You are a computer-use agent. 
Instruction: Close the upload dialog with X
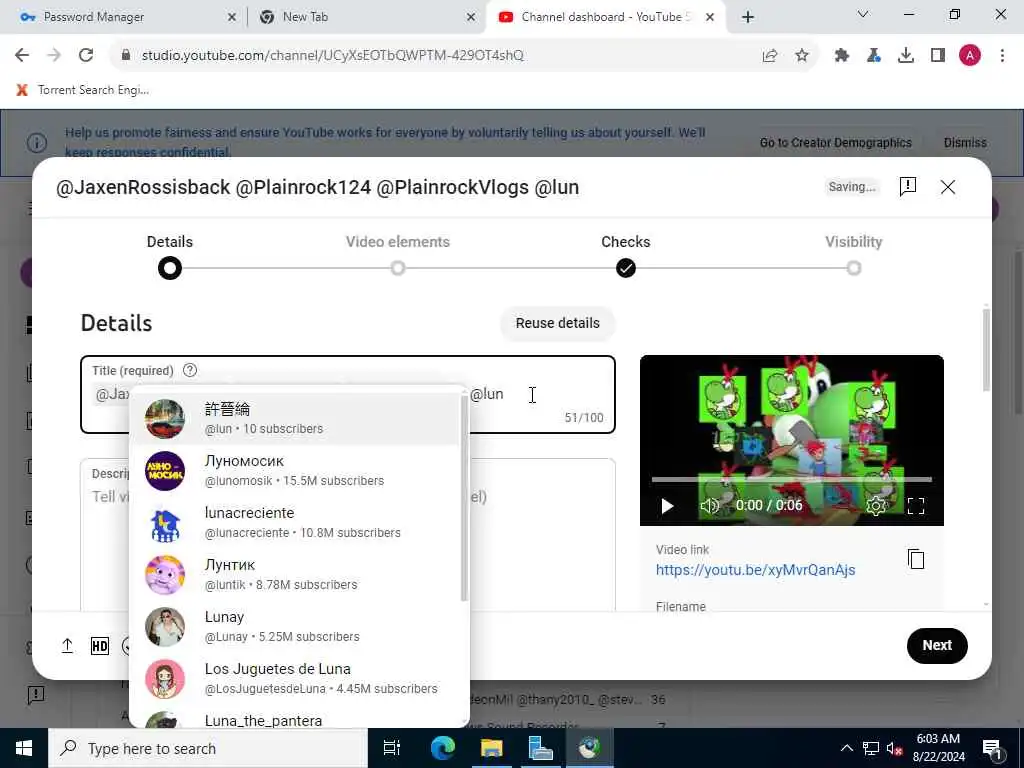coord(948,187)
